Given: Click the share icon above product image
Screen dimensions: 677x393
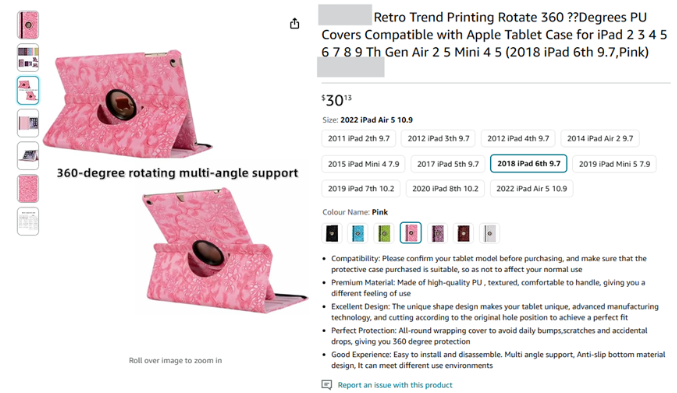Looking at the screenshot, I should [294, 23].
